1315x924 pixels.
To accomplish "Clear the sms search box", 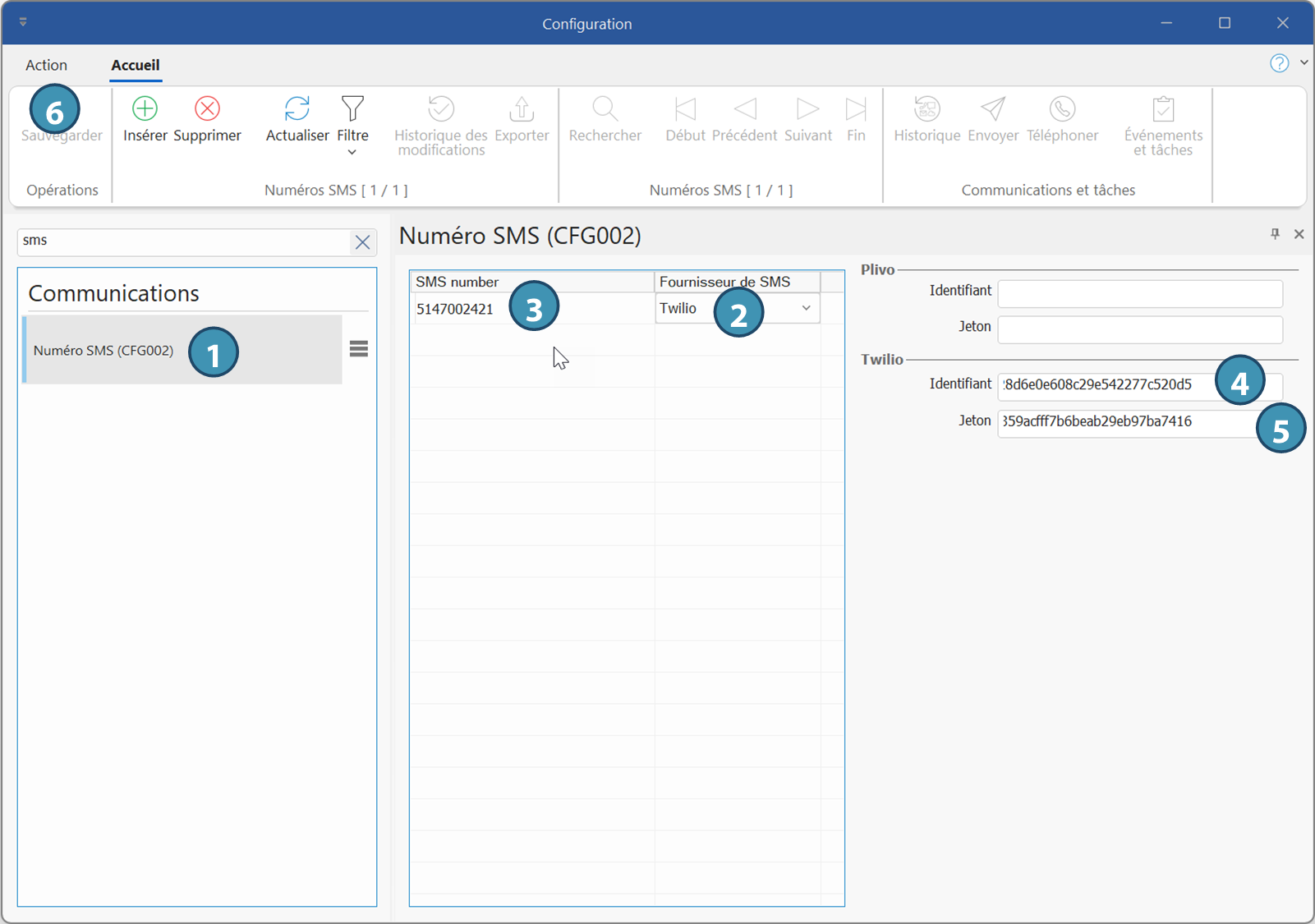I will pyautogui.click(x=362, y=242).
